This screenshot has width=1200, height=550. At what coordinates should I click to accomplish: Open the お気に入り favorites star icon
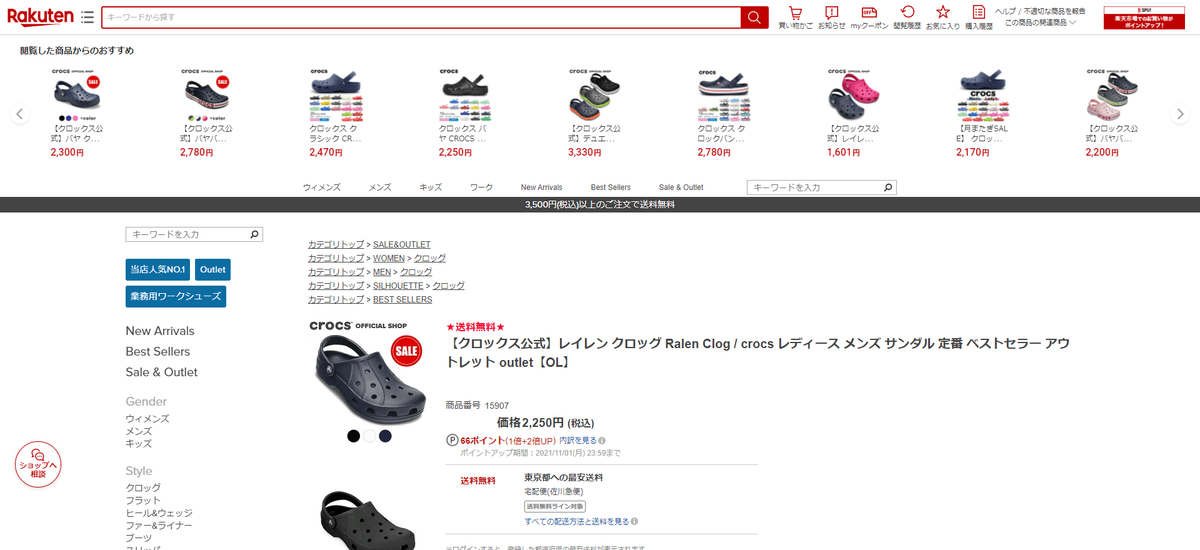[x=942, y=17]
